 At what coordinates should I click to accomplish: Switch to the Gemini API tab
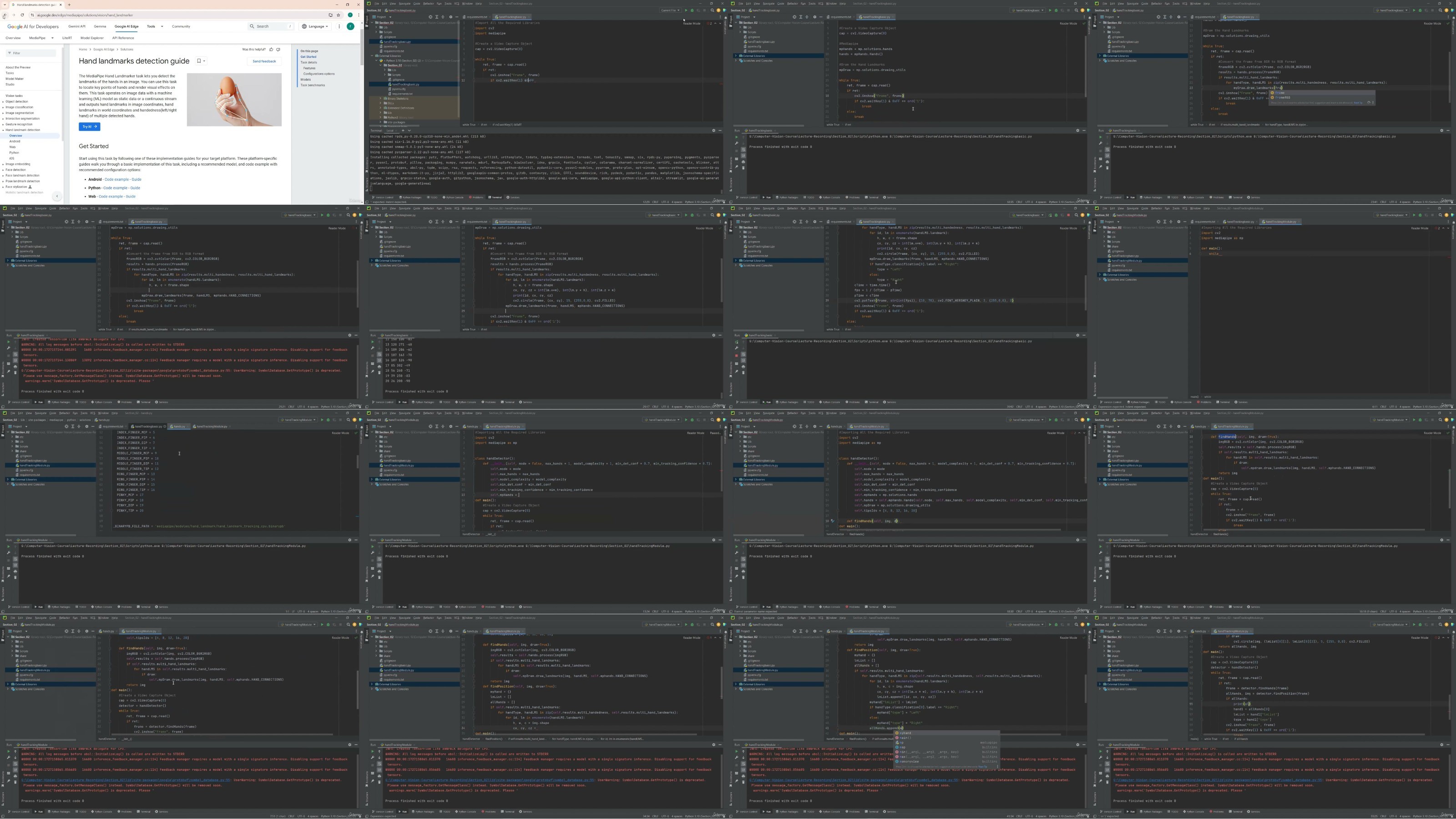coord(77,26)
